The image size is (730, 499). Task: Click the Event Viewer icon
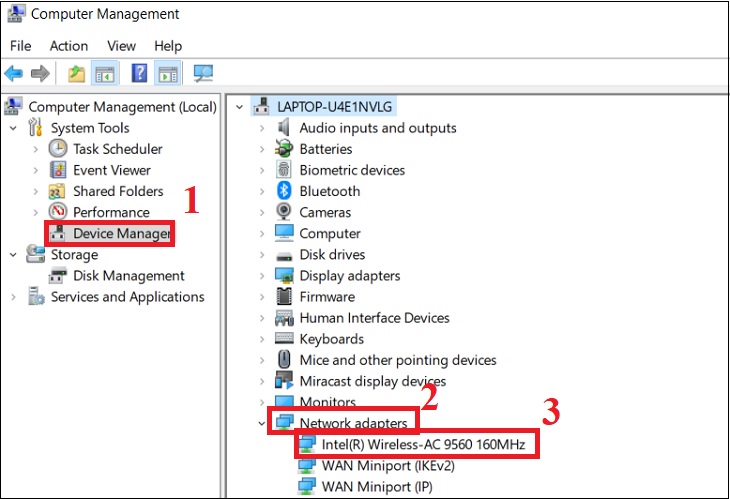(58, 170)
